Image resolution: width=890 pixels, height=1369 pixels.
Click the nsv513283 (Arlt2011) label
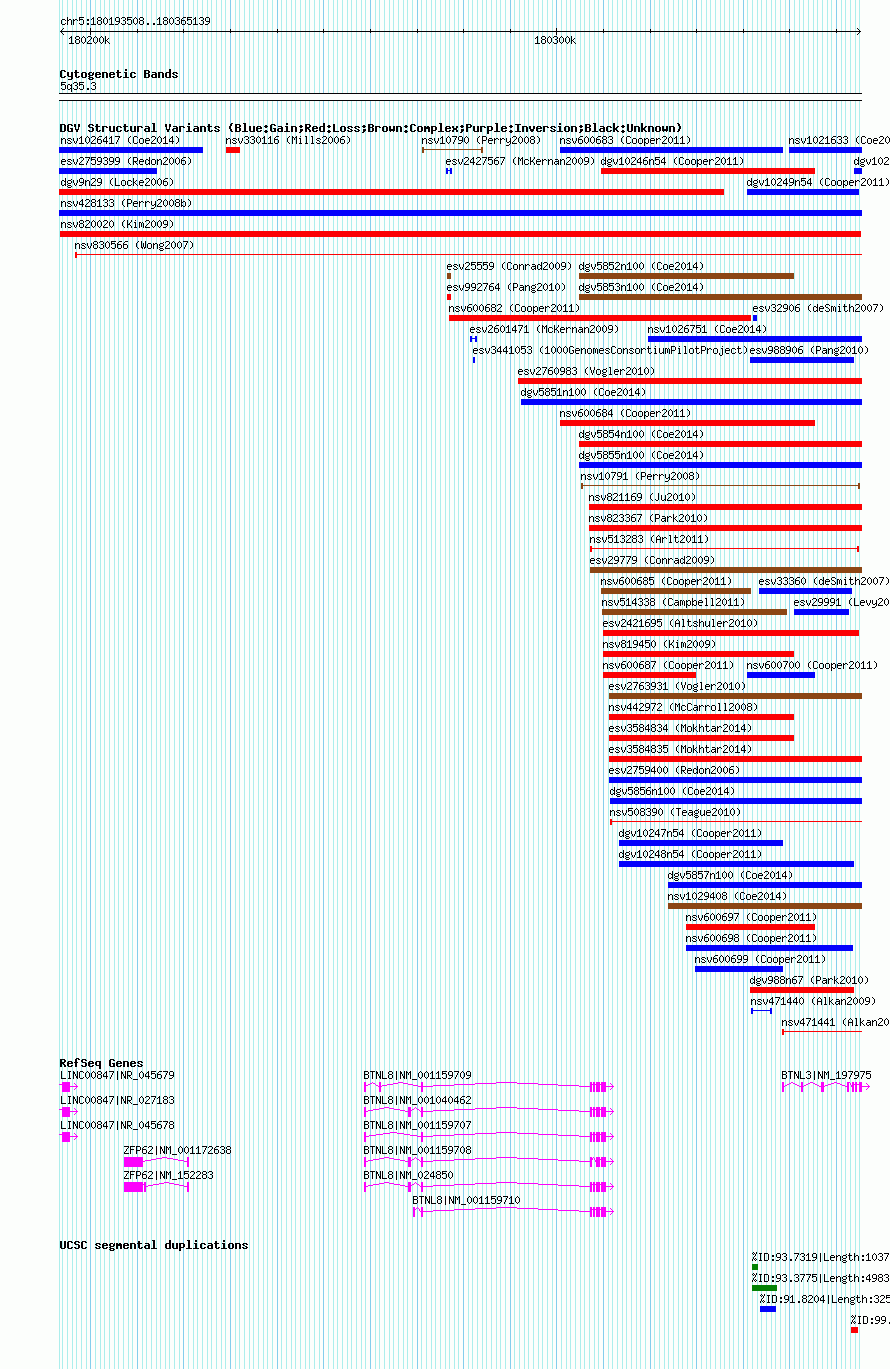tap(649, 539)
